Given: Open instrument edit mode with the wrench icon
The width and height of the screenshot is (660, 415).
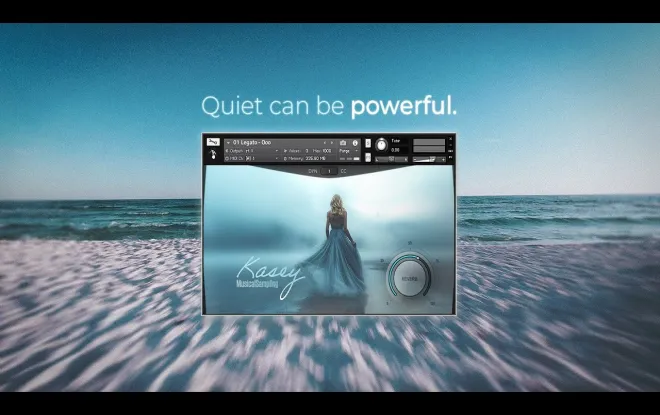Looking at the screenshot, I should click(213, 142).
